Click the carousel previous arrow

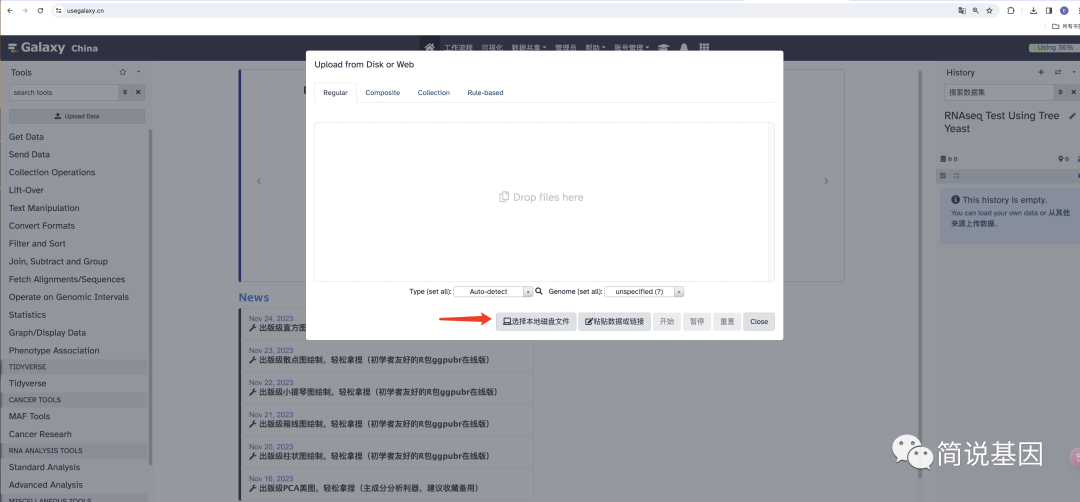click(x=259, y=181)
